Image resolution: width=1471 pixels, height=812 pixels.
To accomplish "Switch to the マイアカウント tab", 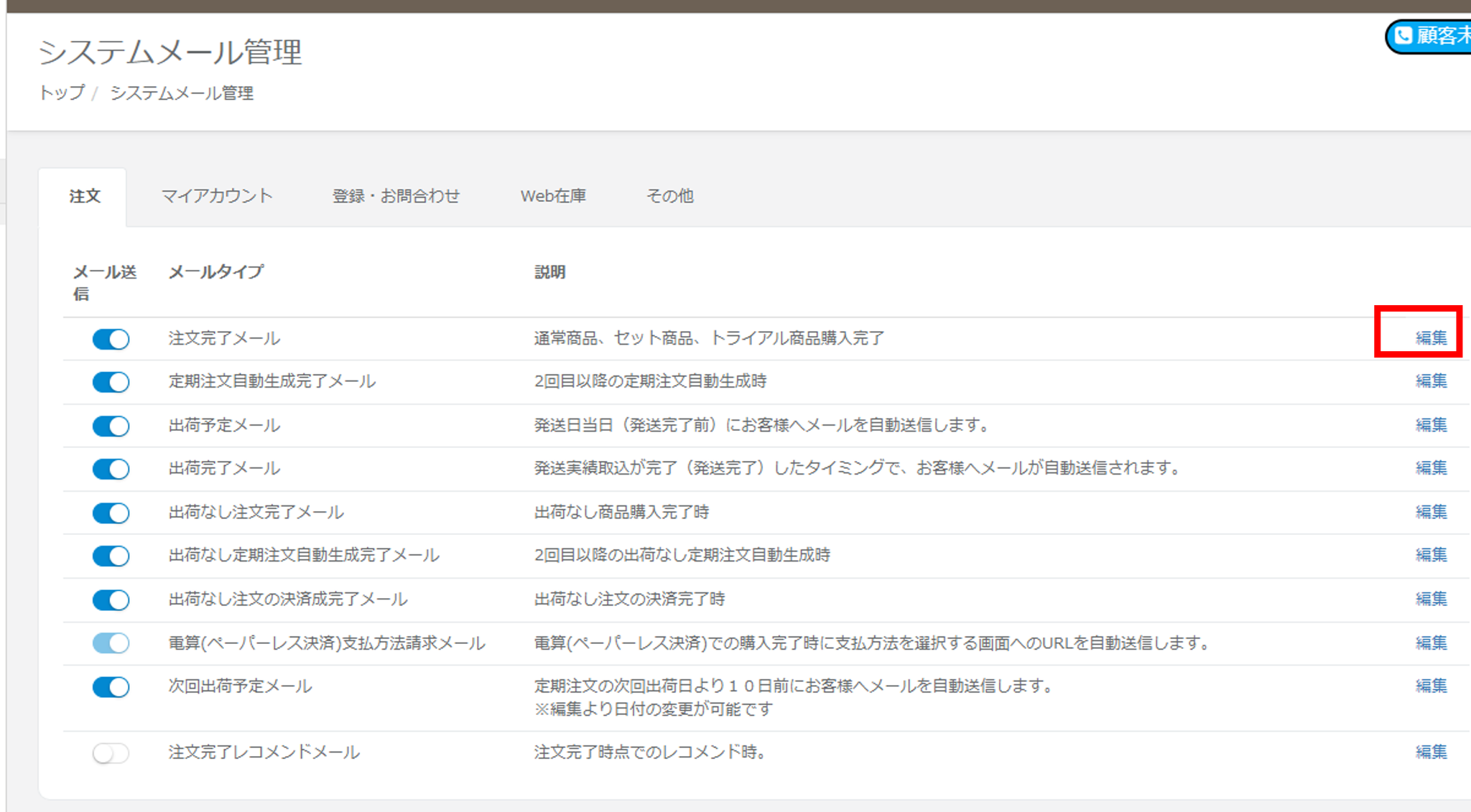I will (216, 196).
